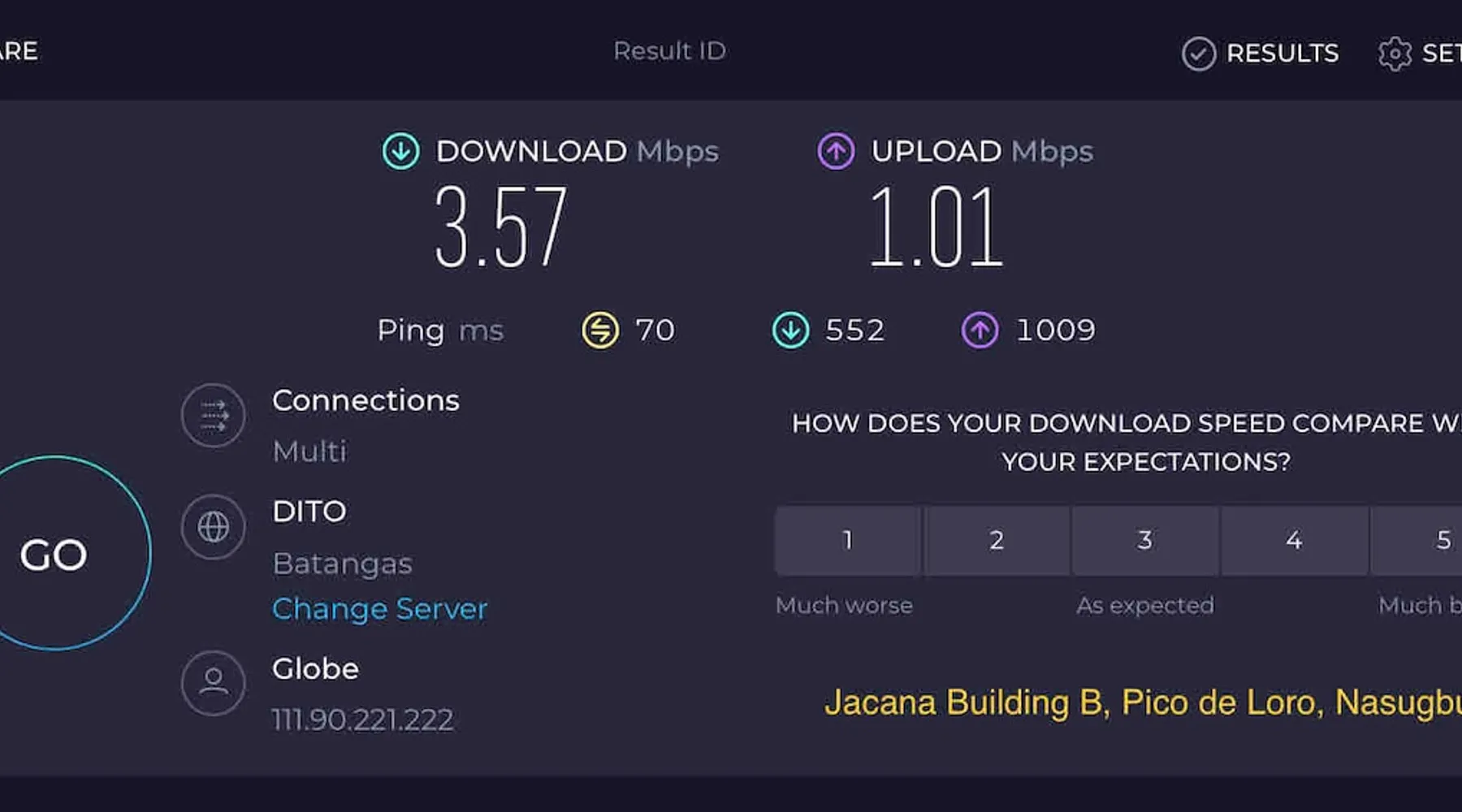Choose rating 4 for download speed
Image resolution: width=1462 pixels, height=812 pixels.
[x=1294, y=541]
